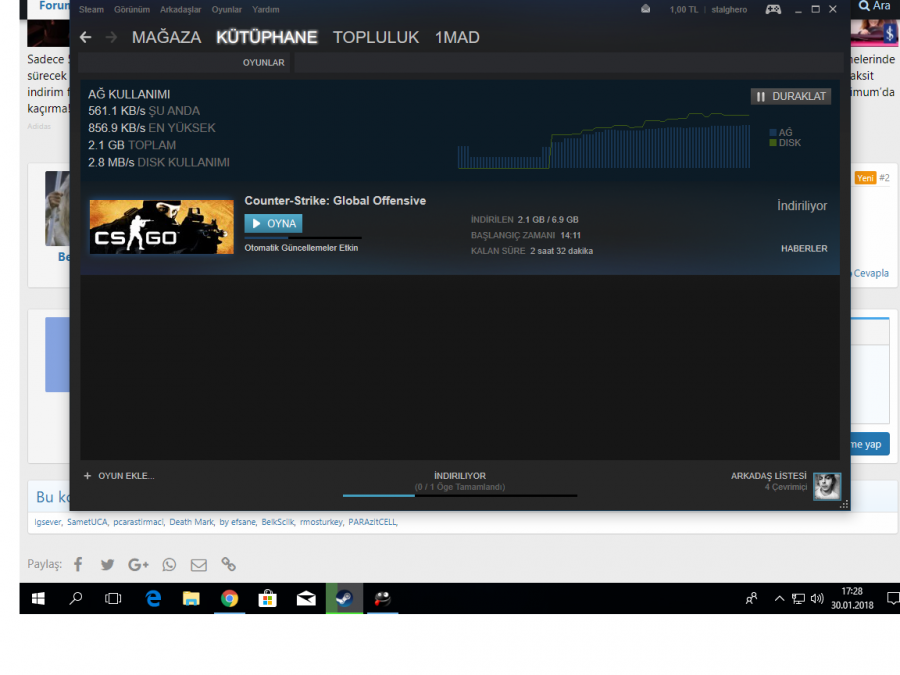The width and height of the screenshot is (900, 675).
Task: Click the CS:GO progress bar under Oyna
Action: [x=303, y=238]
